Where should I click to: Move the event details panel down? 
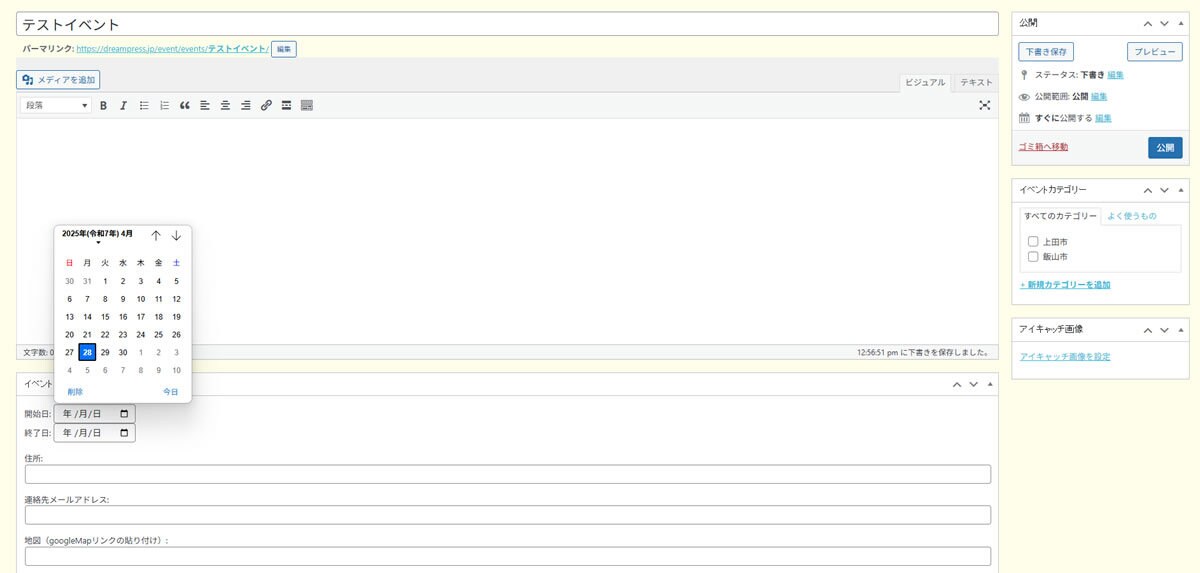[x=973, y=384]
